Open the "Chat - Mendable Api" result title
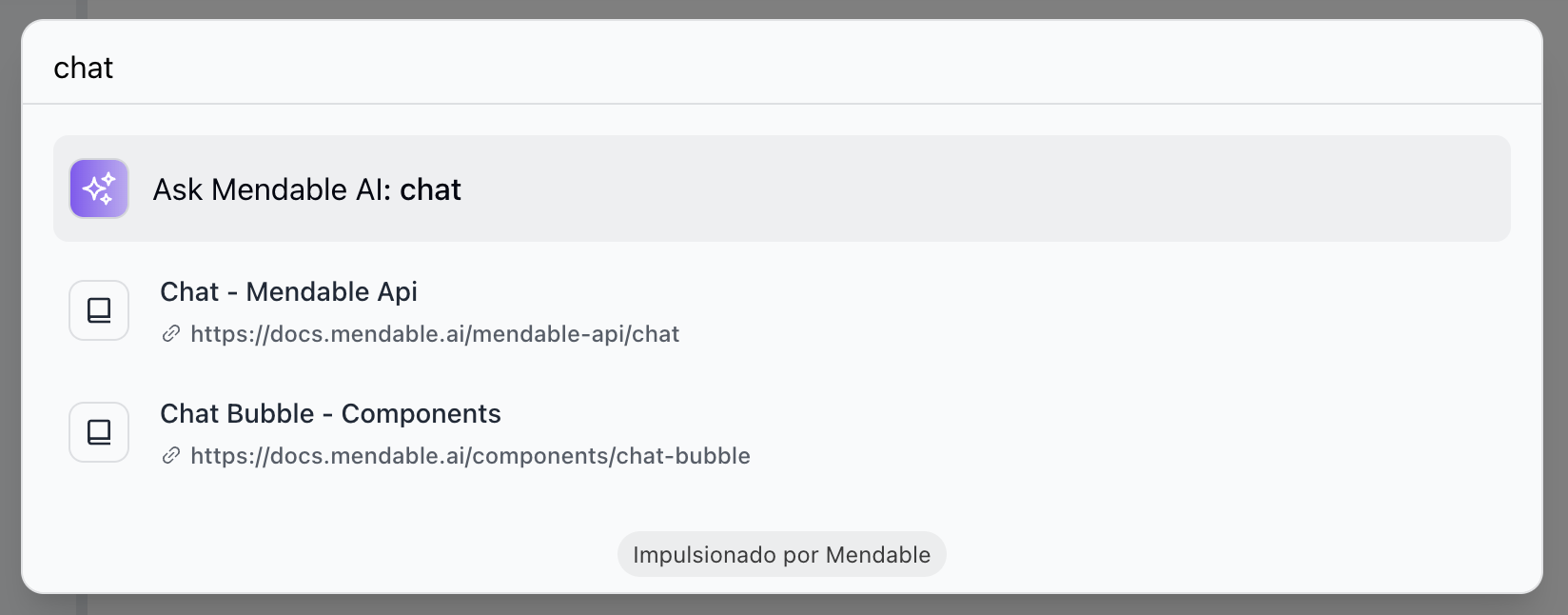This screenshot has width=1568, height=615. point(288,291)
